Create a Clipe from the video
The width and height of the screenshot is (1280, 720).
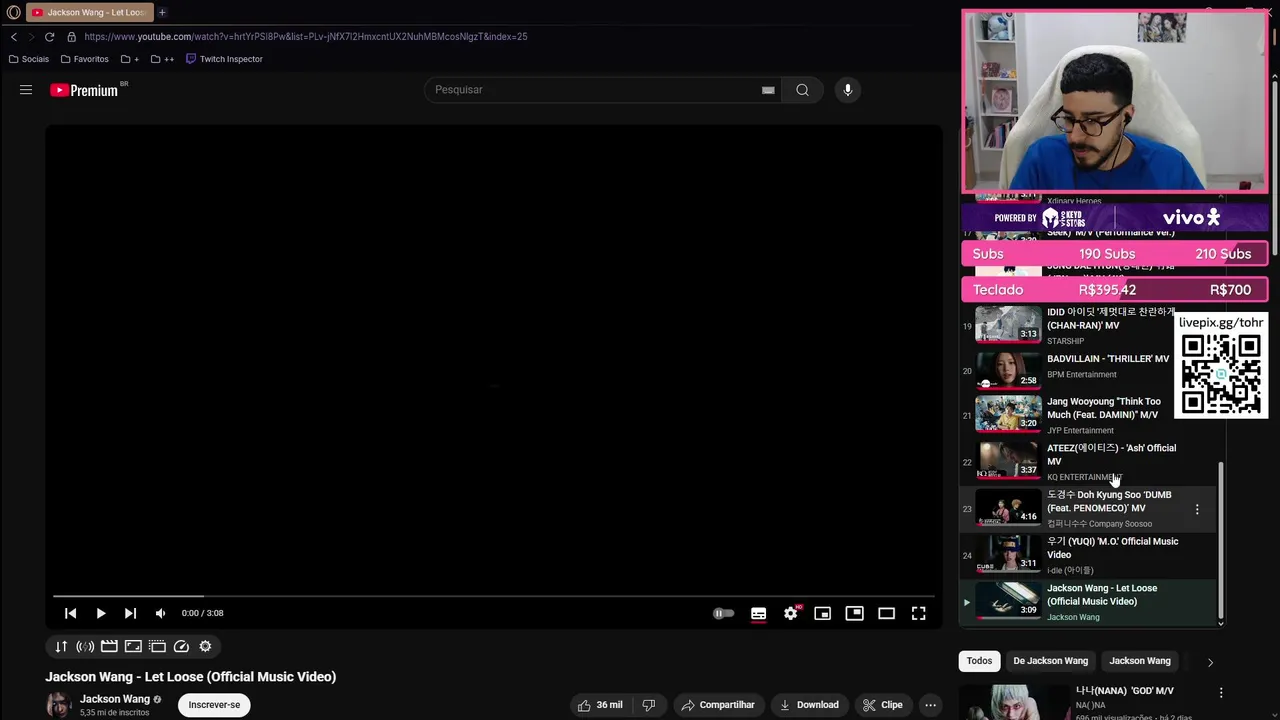pyautogui.click(x=883, y=705)
